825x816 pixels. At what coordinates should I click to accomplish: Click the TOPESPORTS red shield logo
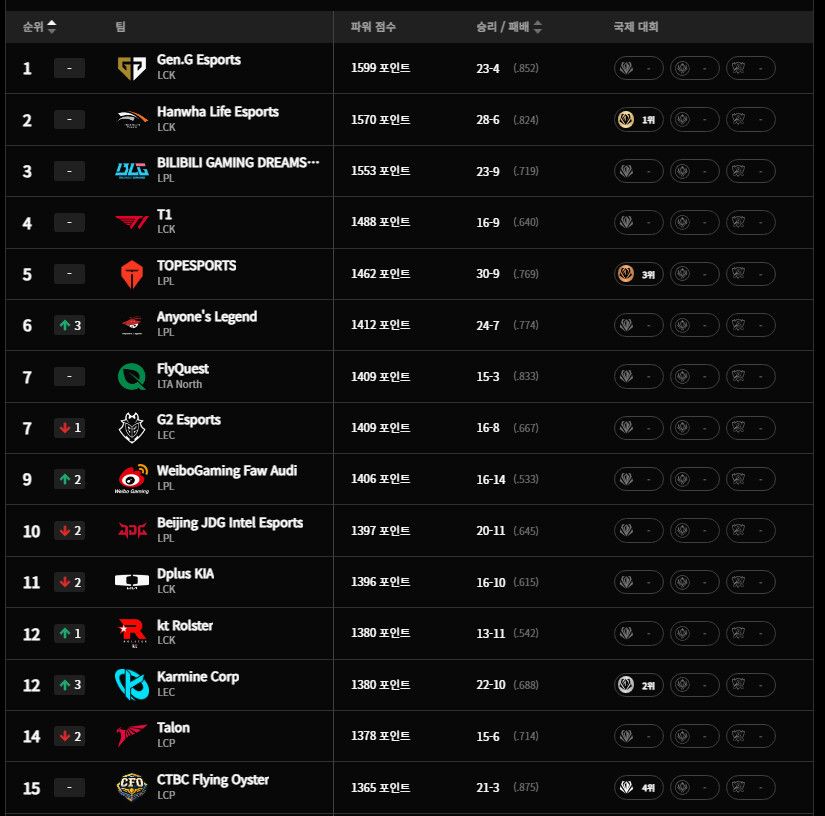[x=132, y=274]
